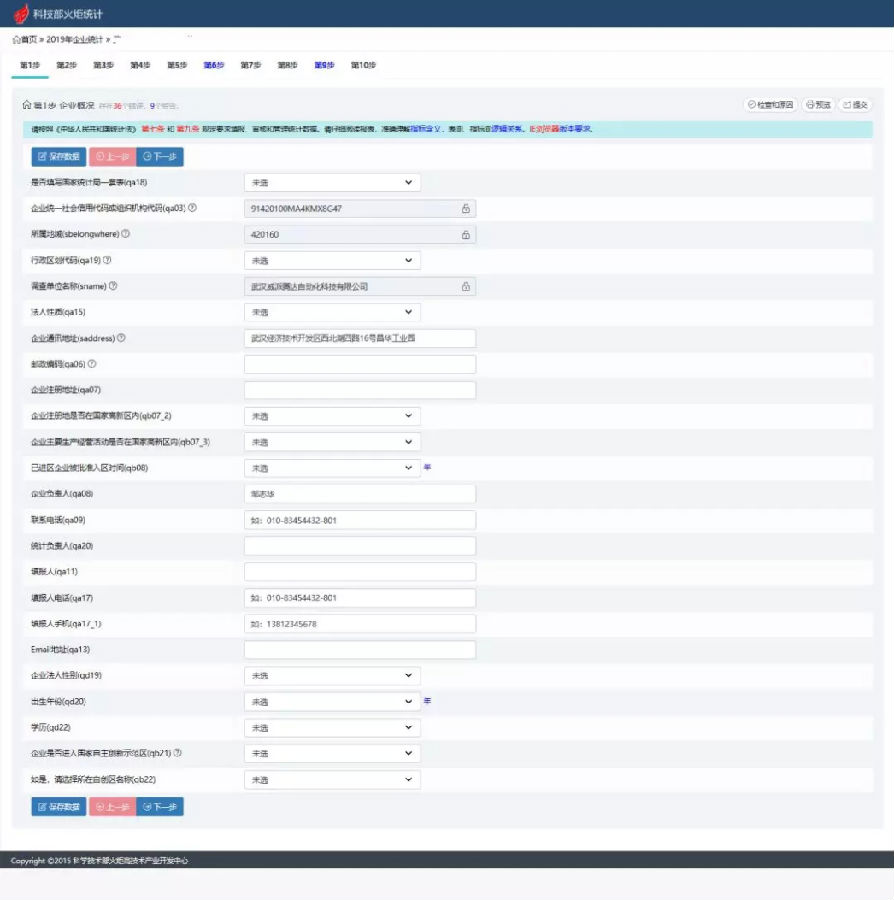Click the help icon beside 所属地域(sbelongwhere)

pos(126,234)
